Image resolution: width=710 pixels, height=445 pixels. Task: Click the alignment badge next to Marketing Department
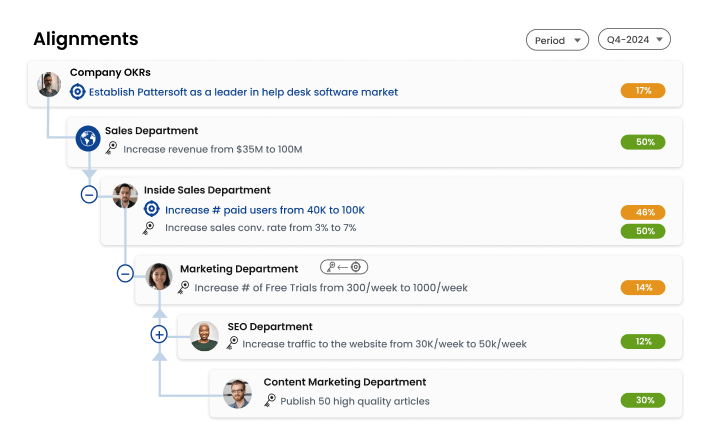(x=344, y=267)
